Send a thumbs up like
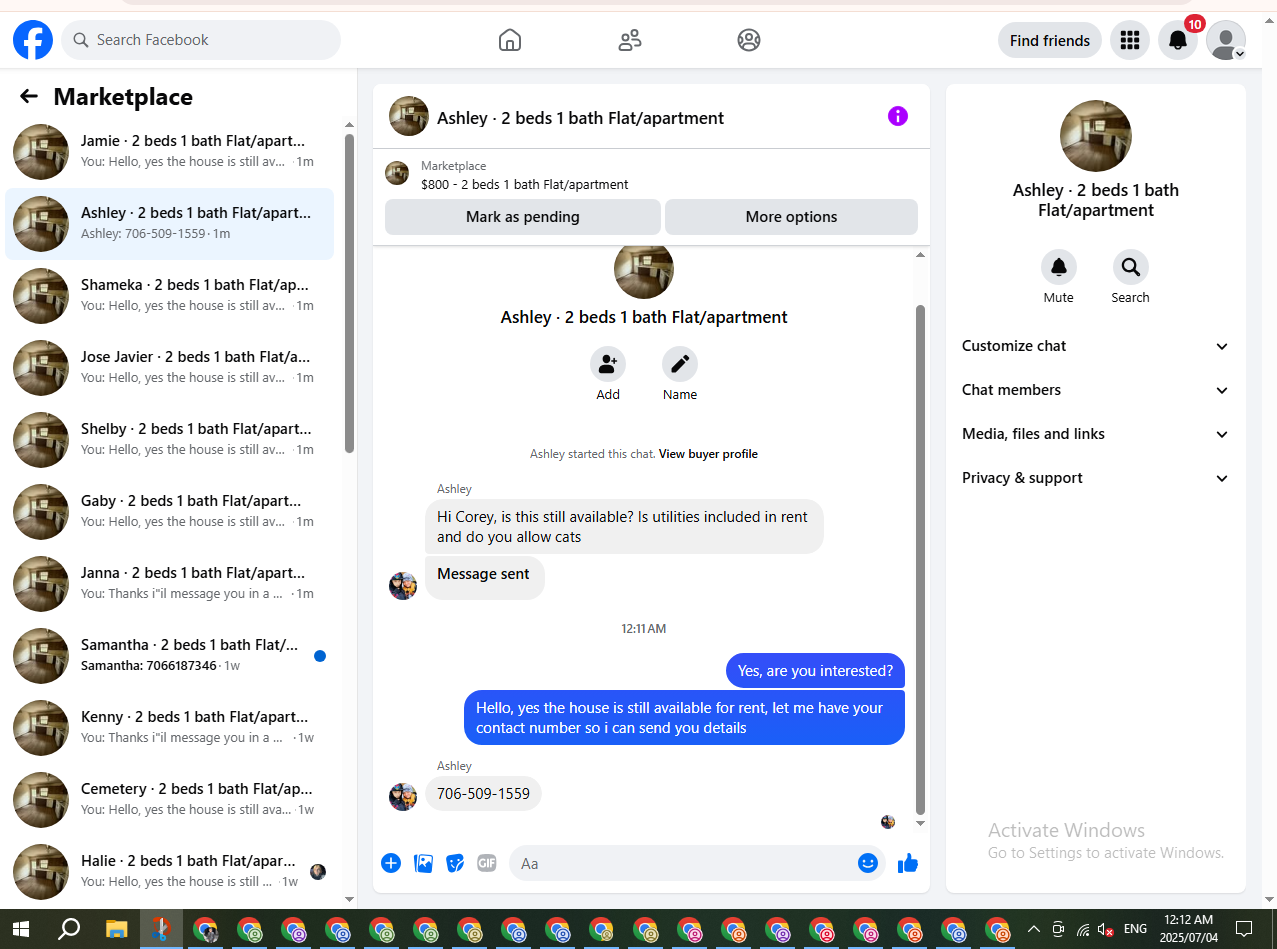 coord(908,863)
